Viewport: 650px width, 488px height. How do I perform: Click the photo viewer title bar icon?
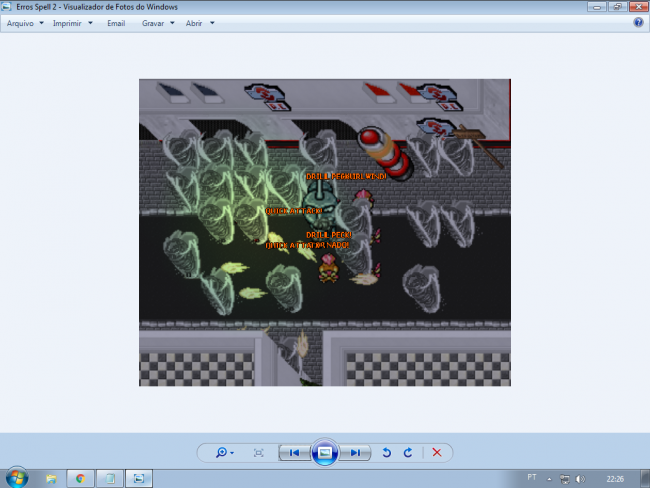coord(6,7)
